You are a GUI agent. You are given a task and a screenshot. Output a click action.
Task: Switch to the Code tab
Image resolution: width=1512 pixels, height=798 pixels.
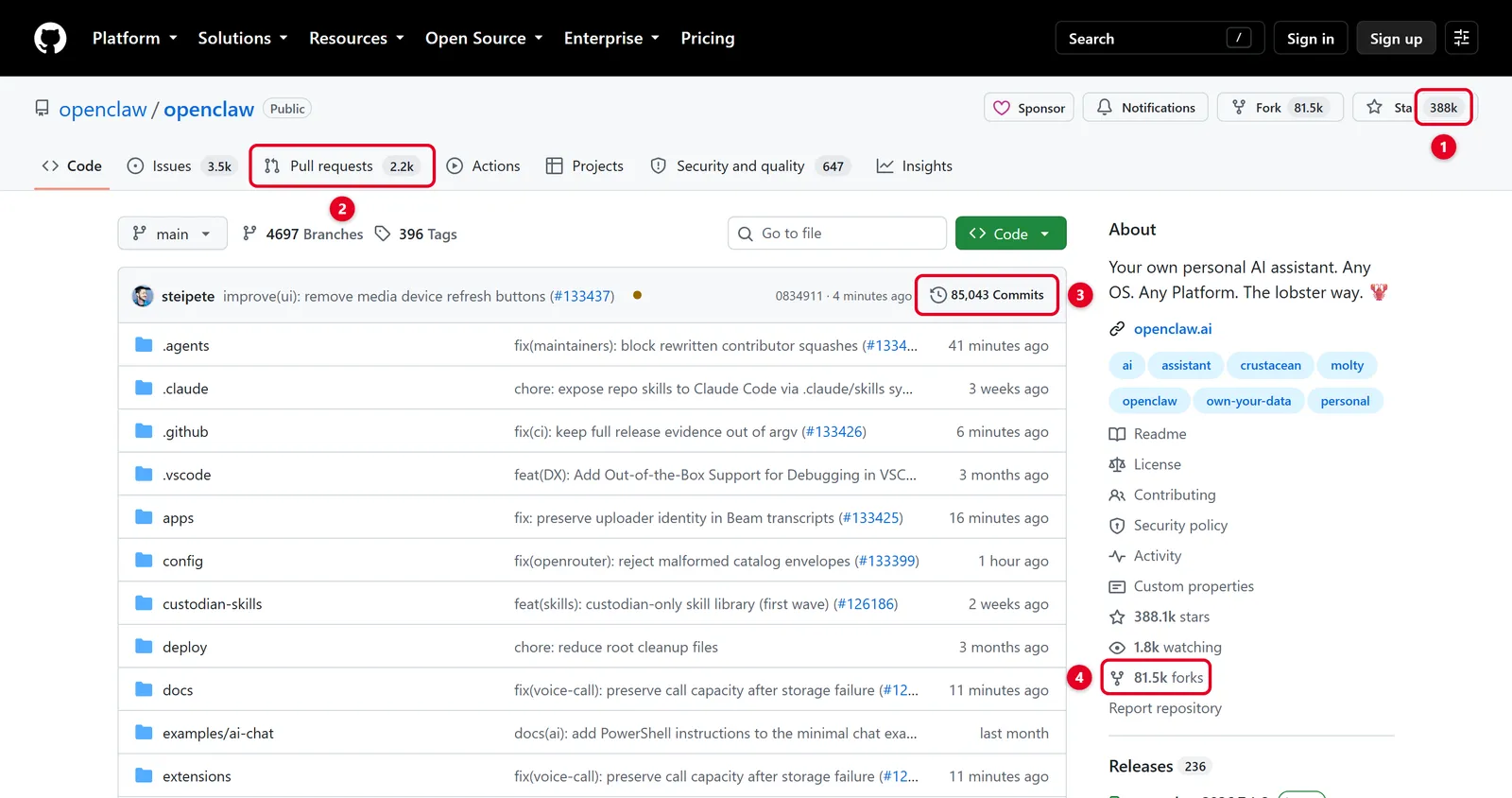coord(72,165)
